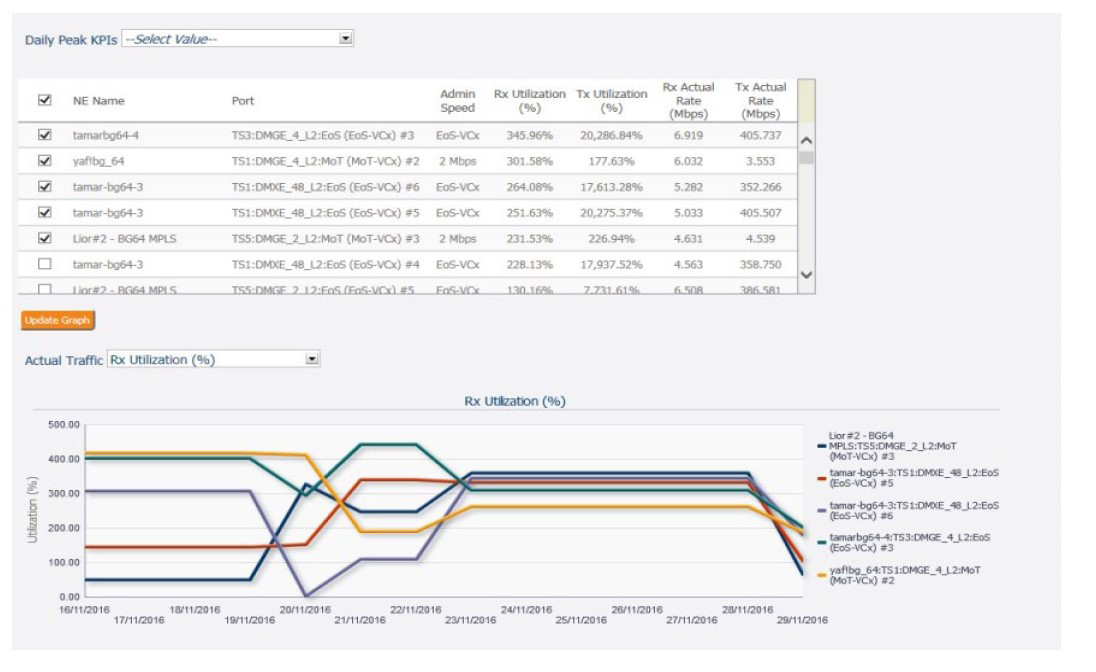This screenshot has width=1096, height=672.
Task: Click dark blue Lior#2 legend swatch
Action: 821,446
